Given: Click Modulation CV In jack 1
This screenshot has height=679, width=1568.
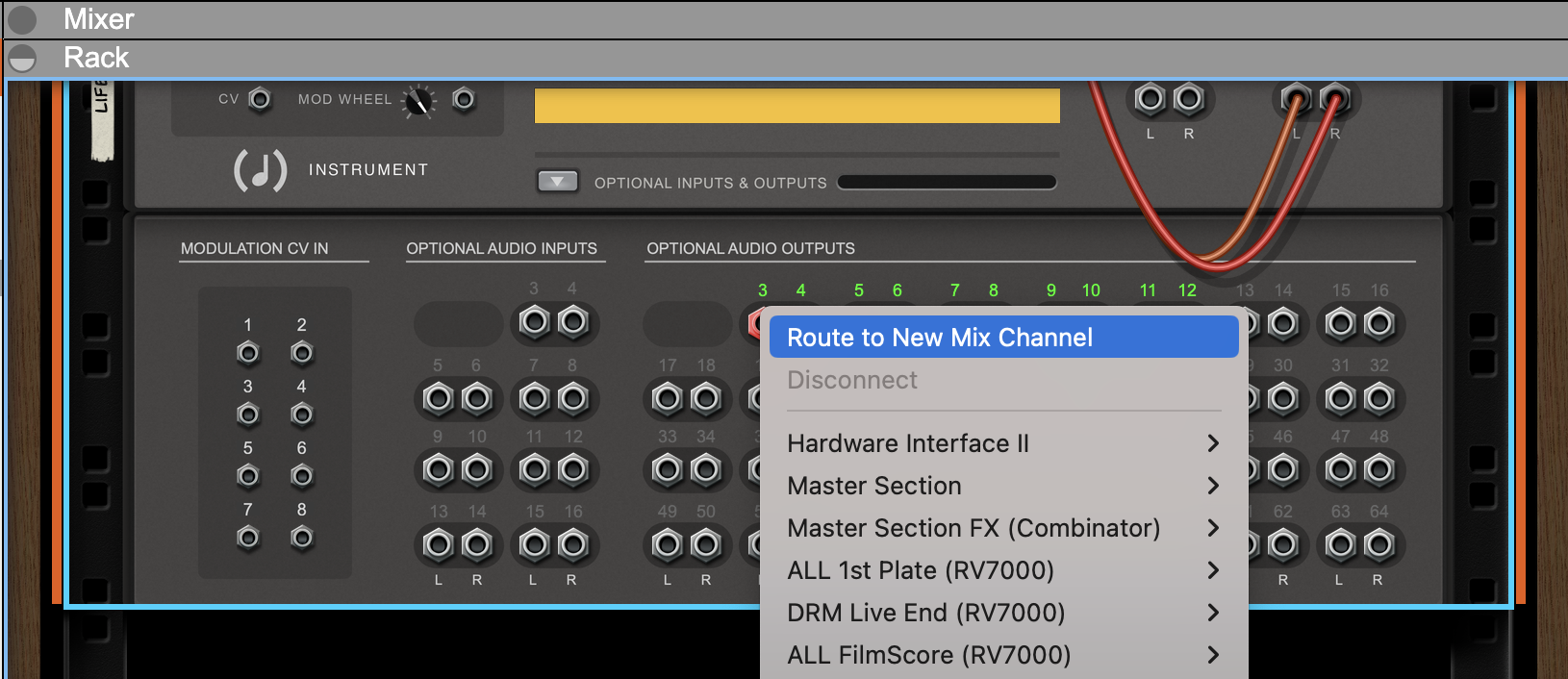Looking at the screenshot, I should [x=248, y=354].
